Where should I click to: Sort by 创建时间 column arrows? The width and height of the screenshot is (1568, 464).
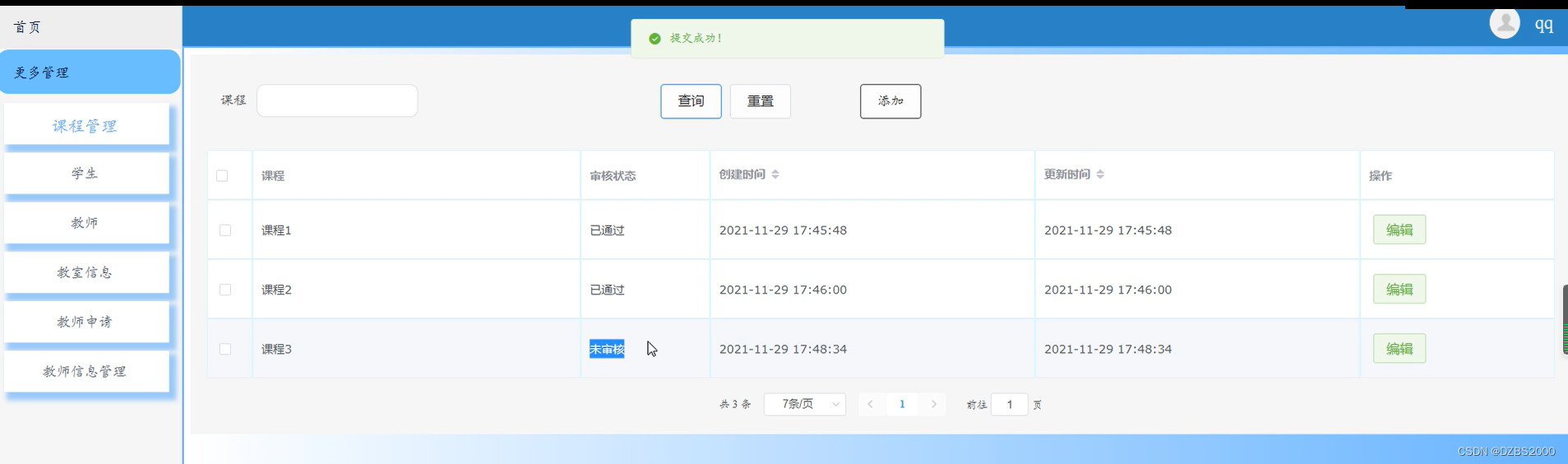tap(775, 174)
